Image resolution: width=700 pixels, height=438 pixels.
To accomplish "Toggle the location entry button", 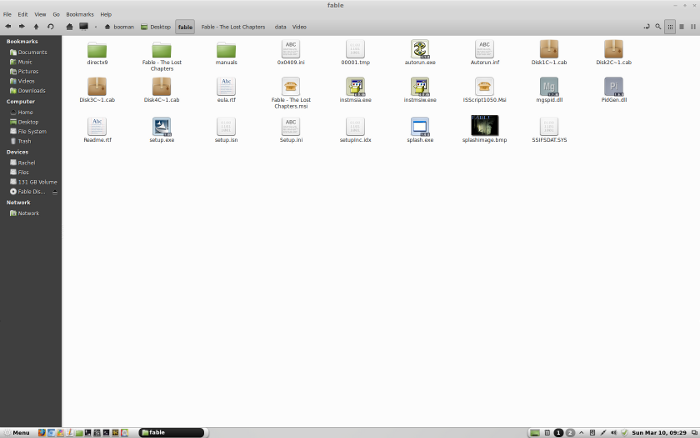I will 646,27.
